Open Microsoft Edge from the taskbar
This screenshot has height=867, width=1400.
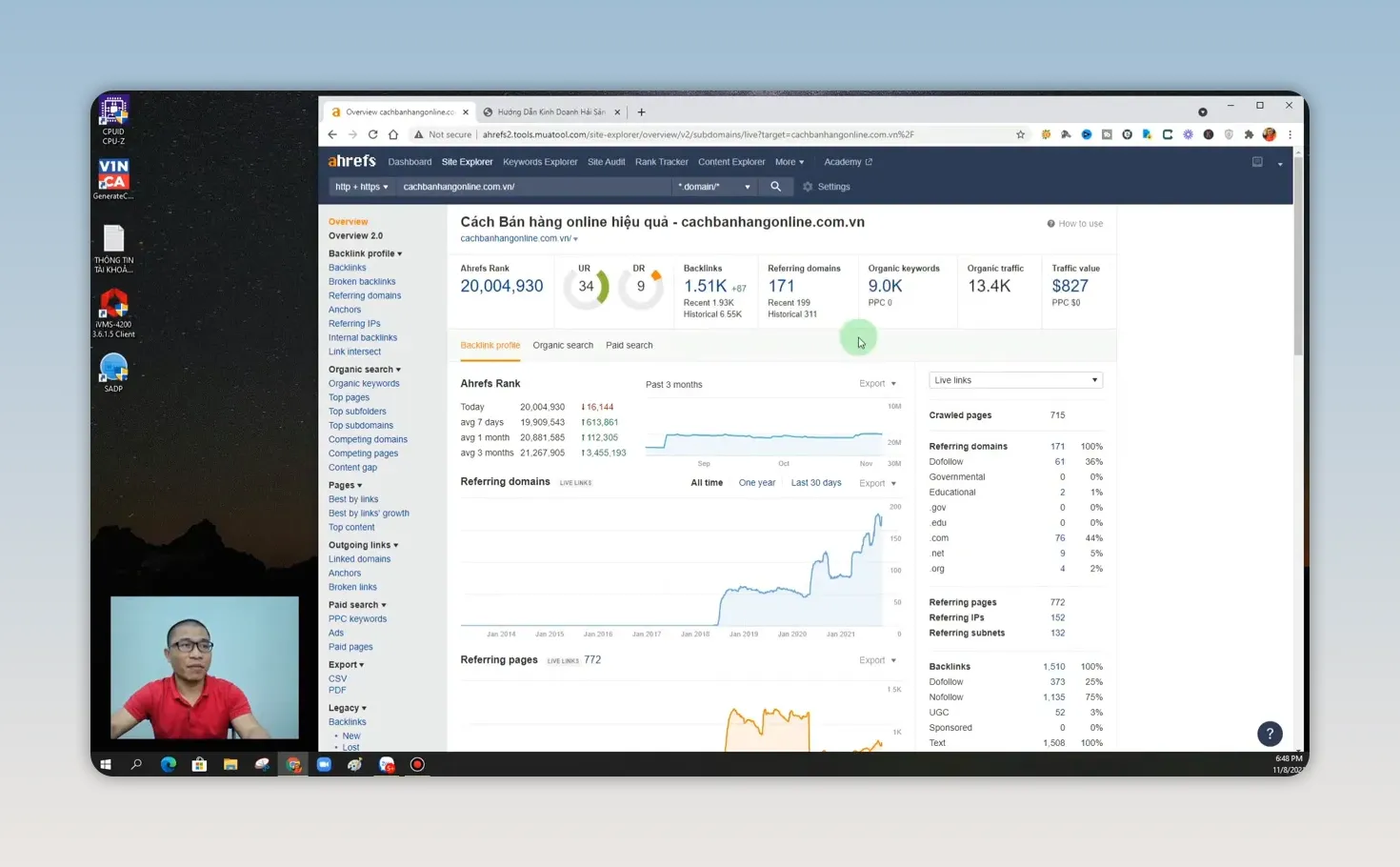tap(169, 764)
